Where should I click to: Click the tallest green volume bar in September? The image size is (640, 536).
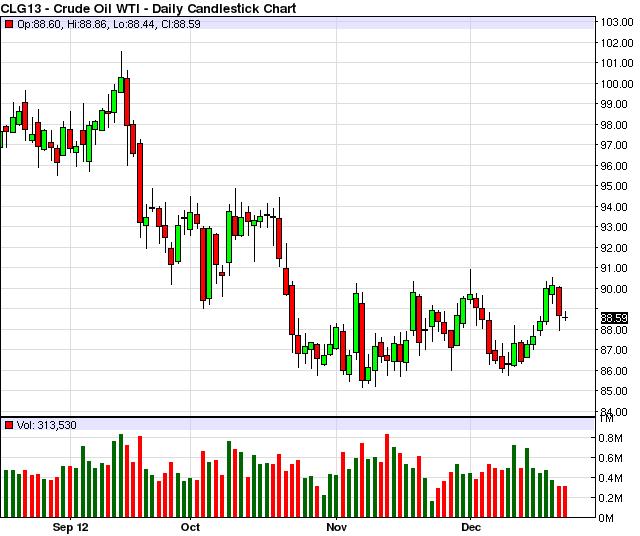pos(121,476)
